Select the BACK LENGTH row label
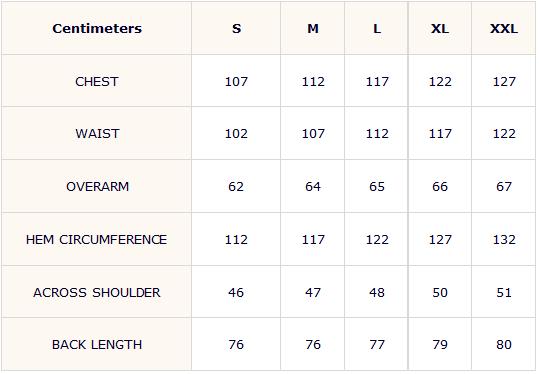The width and height of the screenshot is (539, 374). (97, 344)
